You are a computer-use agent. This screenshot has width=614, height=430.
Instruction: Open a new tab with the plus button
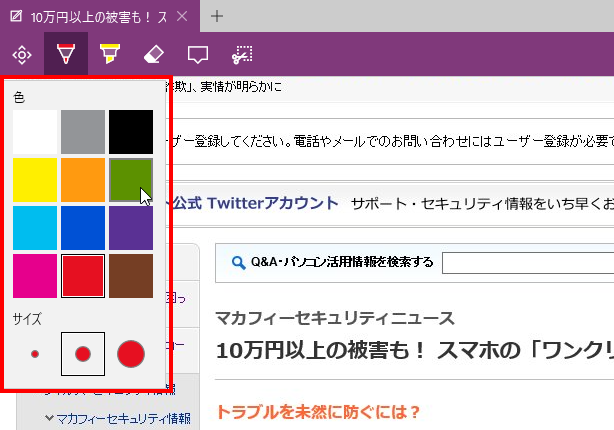pos(217,16)
